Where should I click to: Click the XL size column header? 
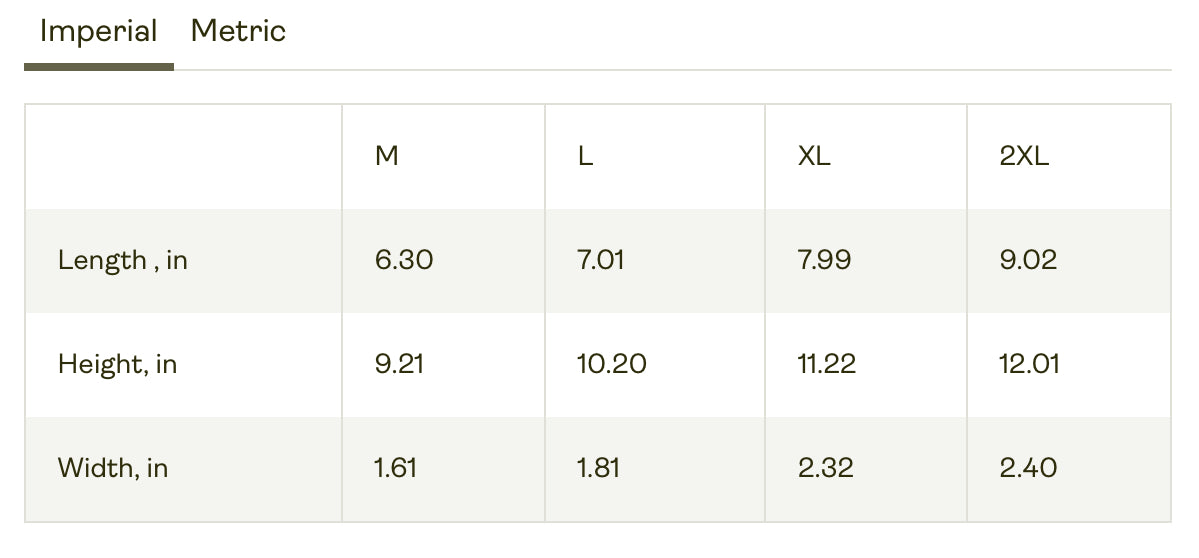[x=814, y=157]
